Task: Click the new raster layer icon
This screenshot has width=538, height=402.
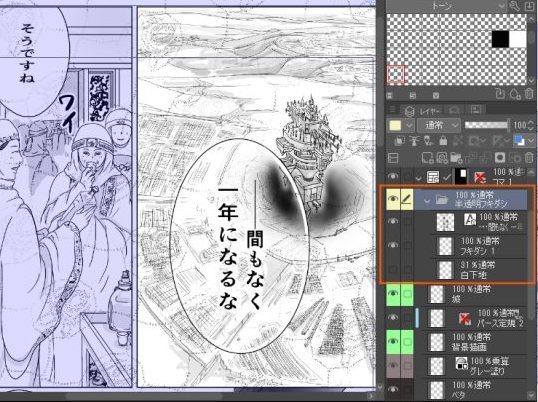Action: point(428,158)
